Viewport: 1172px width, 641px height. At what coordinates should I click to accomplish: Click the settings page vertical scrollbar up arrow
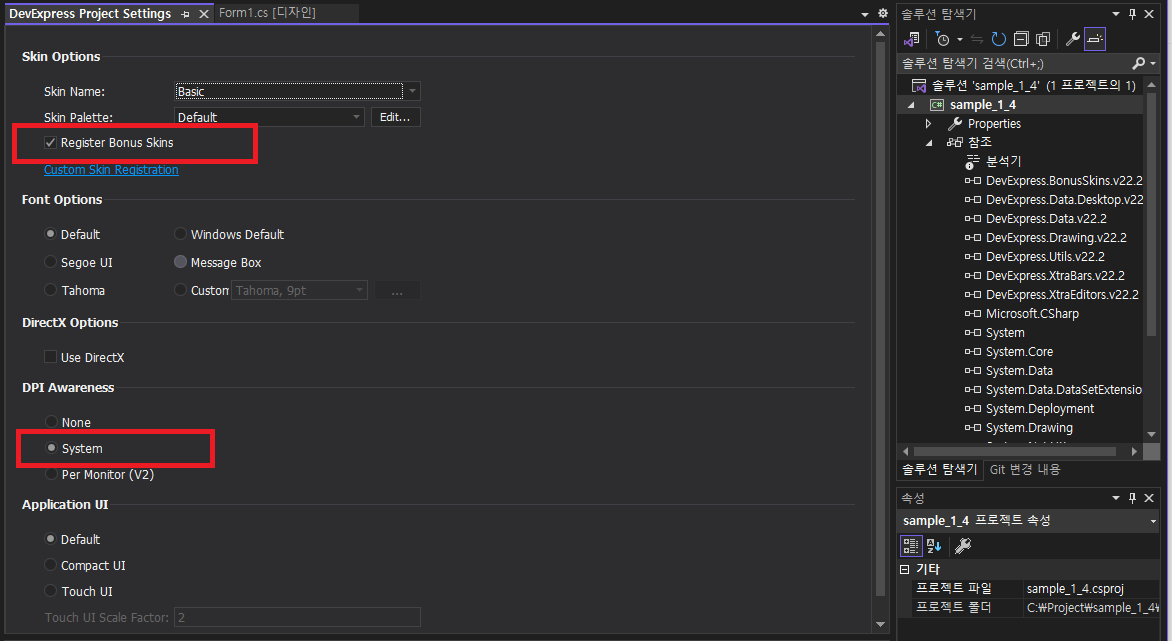click(x=880, y=34)
